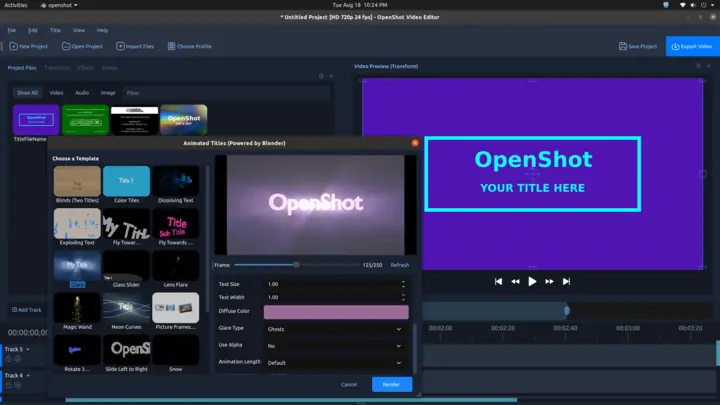The image size is (720, 405).
Task: Toggle the lock icon on Track 4
Action: pyautogui.click(x=9, y=385)
